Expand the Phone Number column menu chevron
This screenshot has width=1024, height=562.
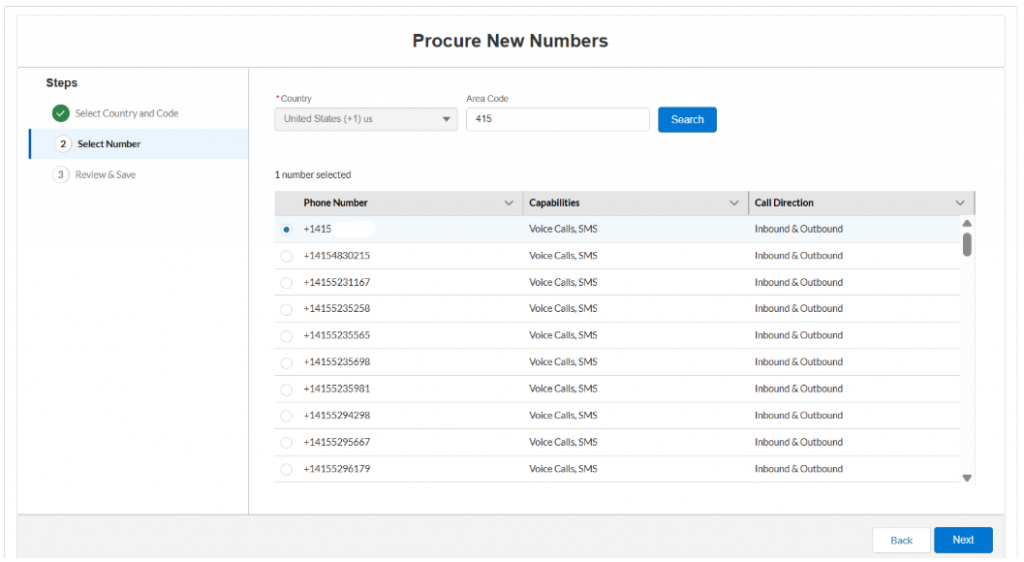(x=509, y=203)
